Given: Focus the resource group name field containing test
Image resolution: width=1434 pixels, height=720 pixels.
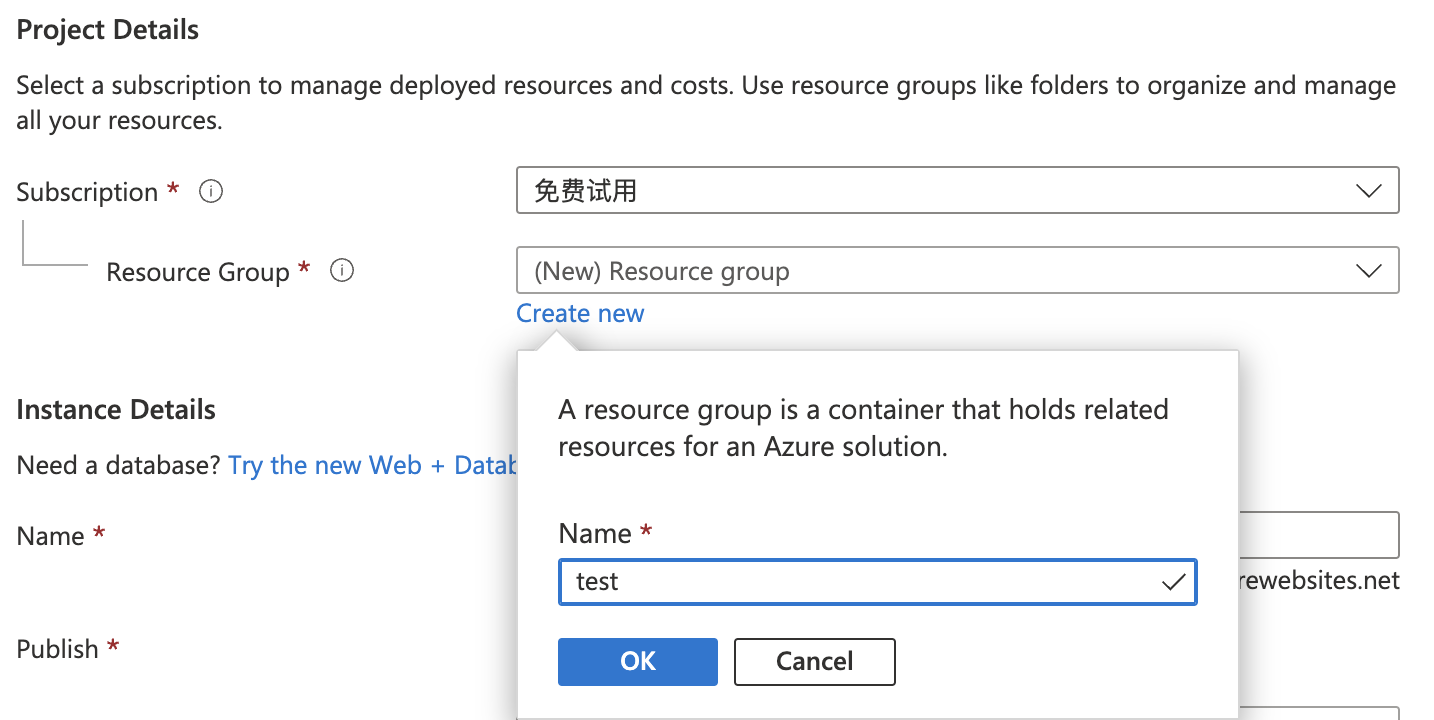Looking at the screenshot, I should (x=860, y=582).
